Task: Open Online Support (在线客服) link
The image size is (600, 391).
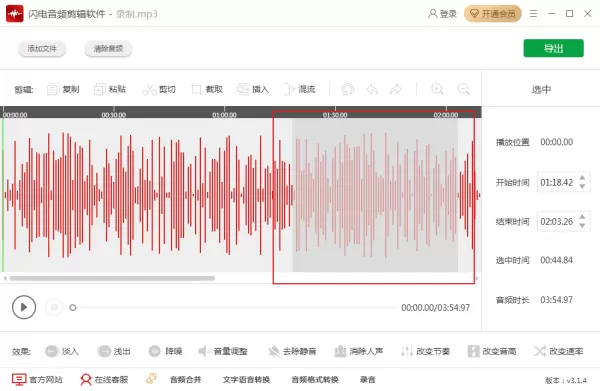Action: coord(104,380)
